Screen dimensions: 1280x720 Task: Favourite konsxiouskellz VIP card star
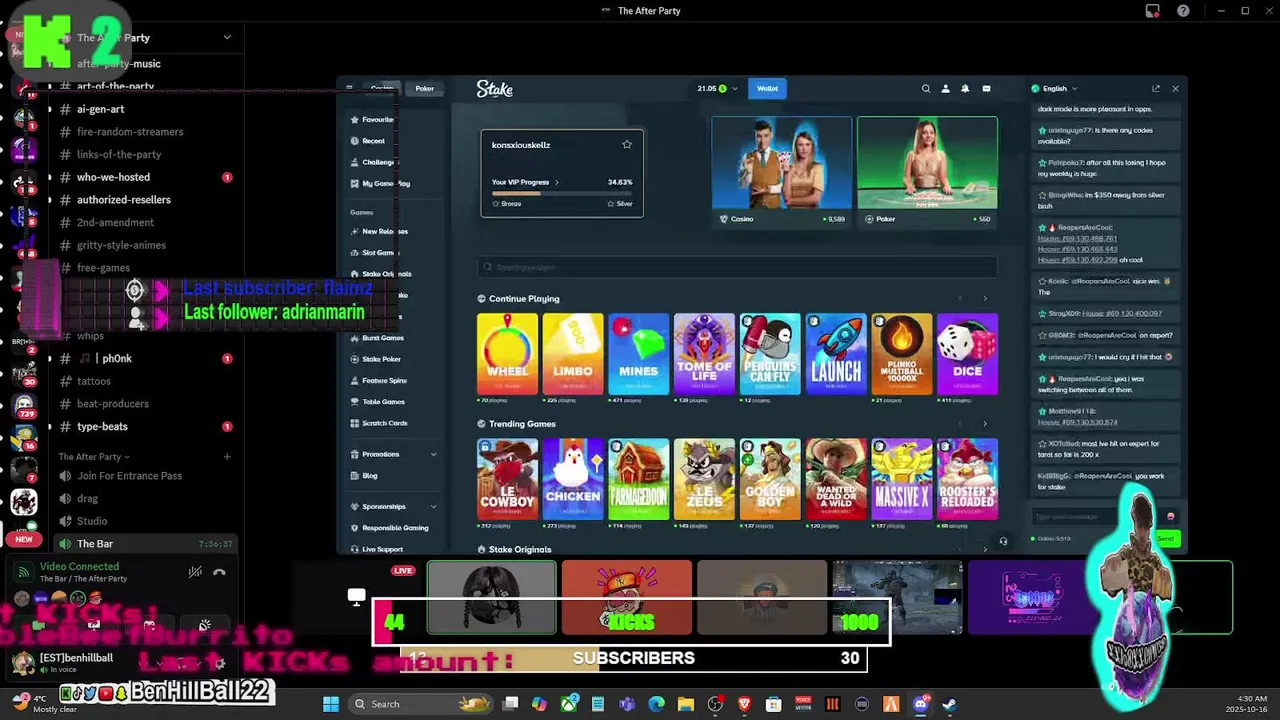(627, 144)
